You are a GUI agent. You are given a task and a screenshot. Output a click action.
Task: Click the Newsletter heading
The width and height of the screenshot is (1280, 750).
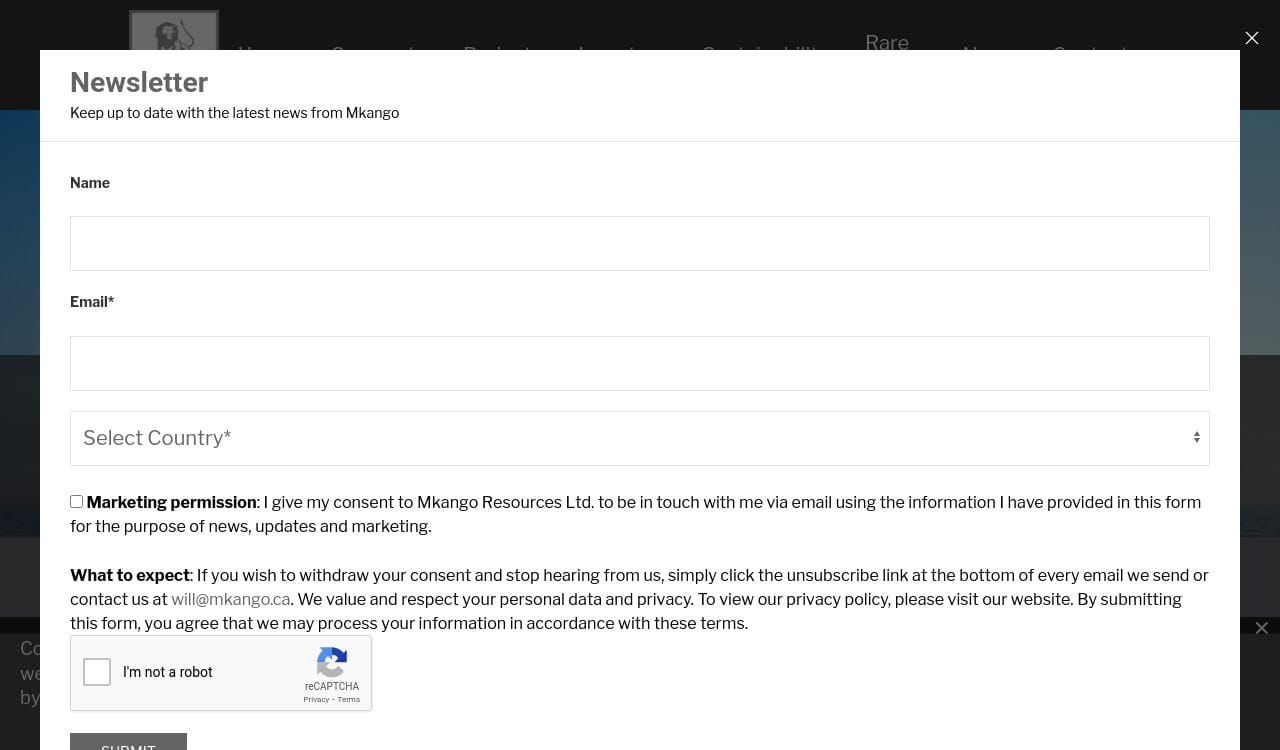(139, 83)
